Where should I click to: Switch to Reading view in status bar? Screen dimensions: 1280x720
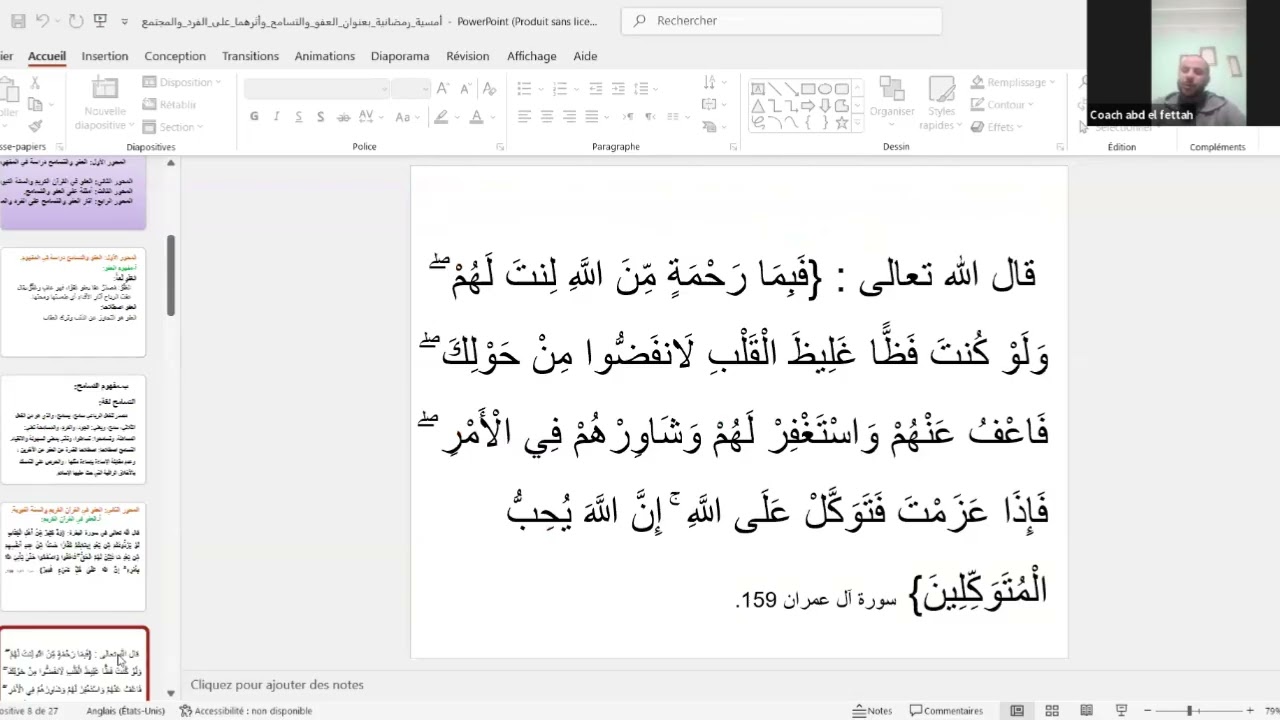coord(1087,711)
